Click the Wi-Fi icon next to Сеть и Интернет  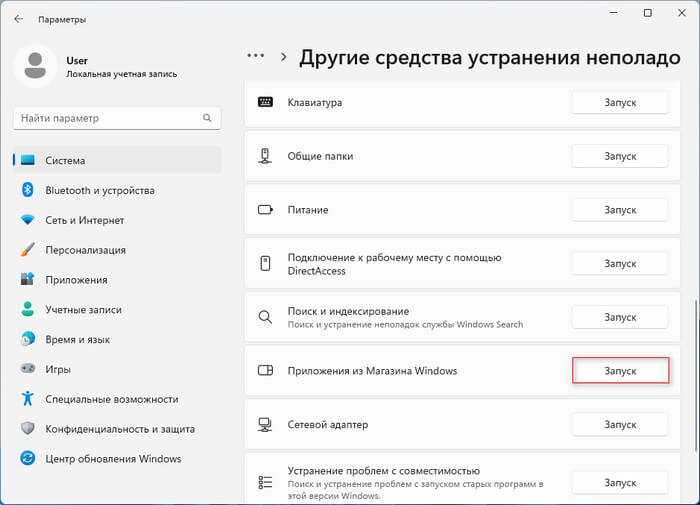point(28,220)
